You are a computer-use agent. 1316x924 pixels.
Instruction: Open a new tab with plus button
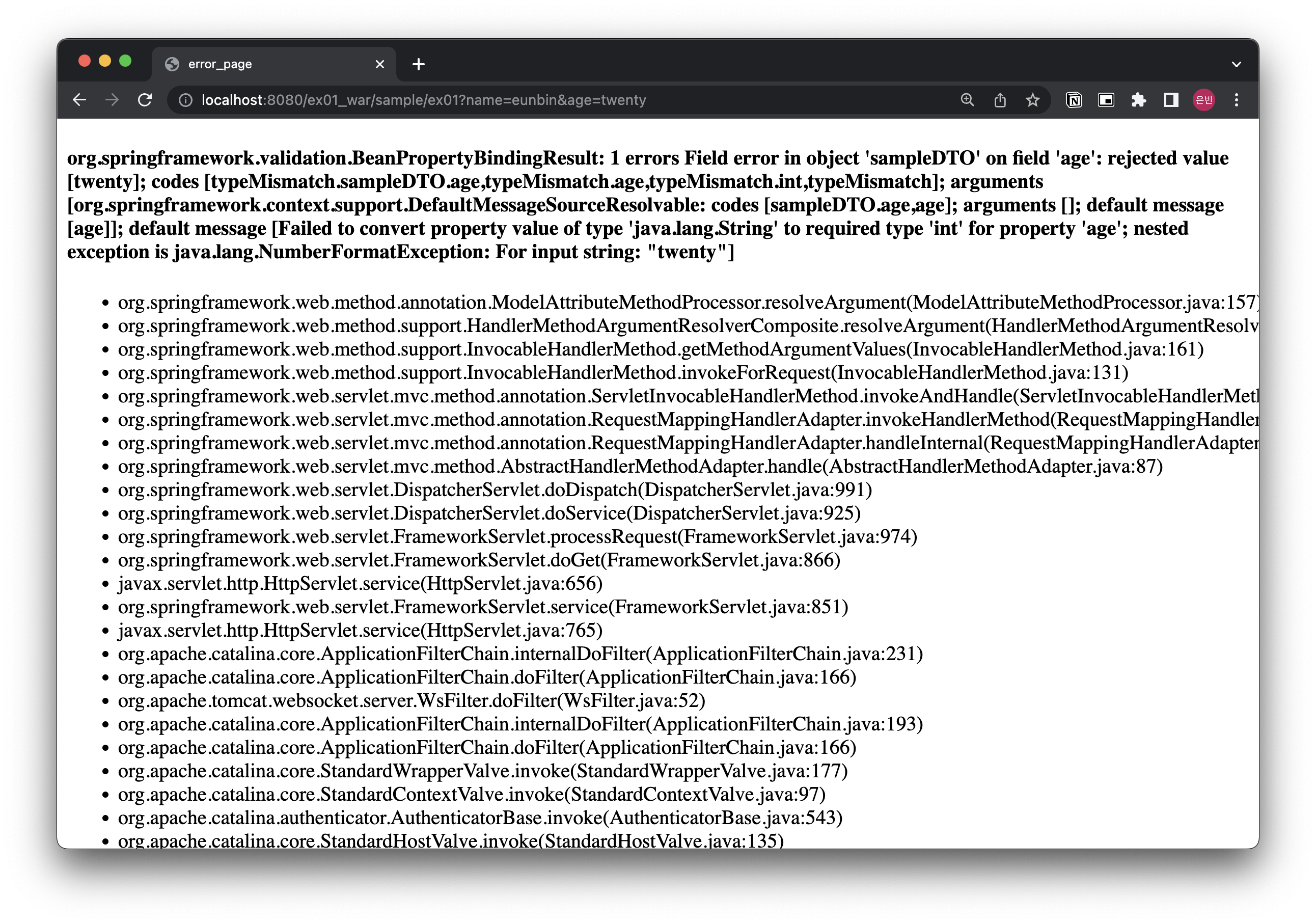pos(419,64)
